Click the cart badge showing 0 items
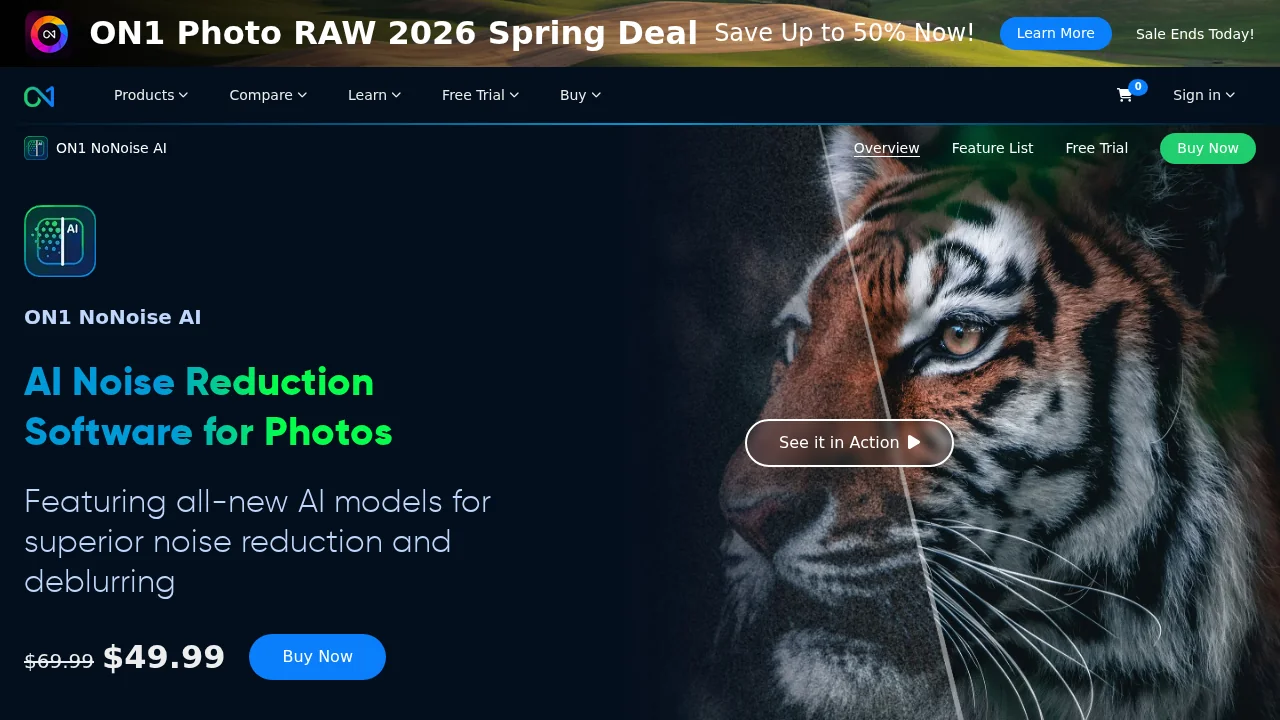1280x720 pixels. coord(1138,87)
